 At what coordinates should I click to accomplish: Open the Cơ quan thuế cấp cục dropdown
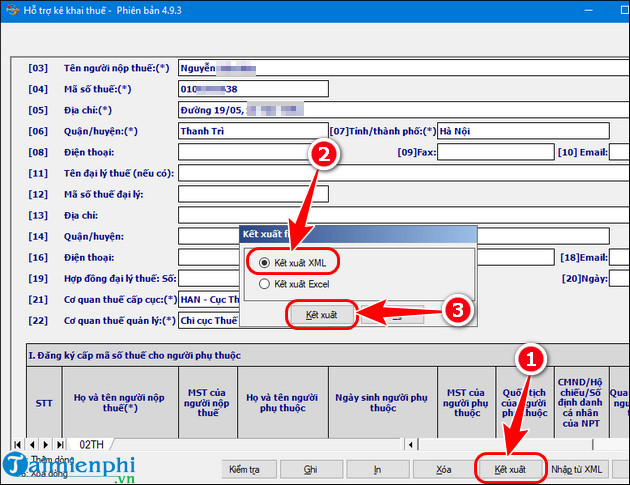click(x=210, y=299)
